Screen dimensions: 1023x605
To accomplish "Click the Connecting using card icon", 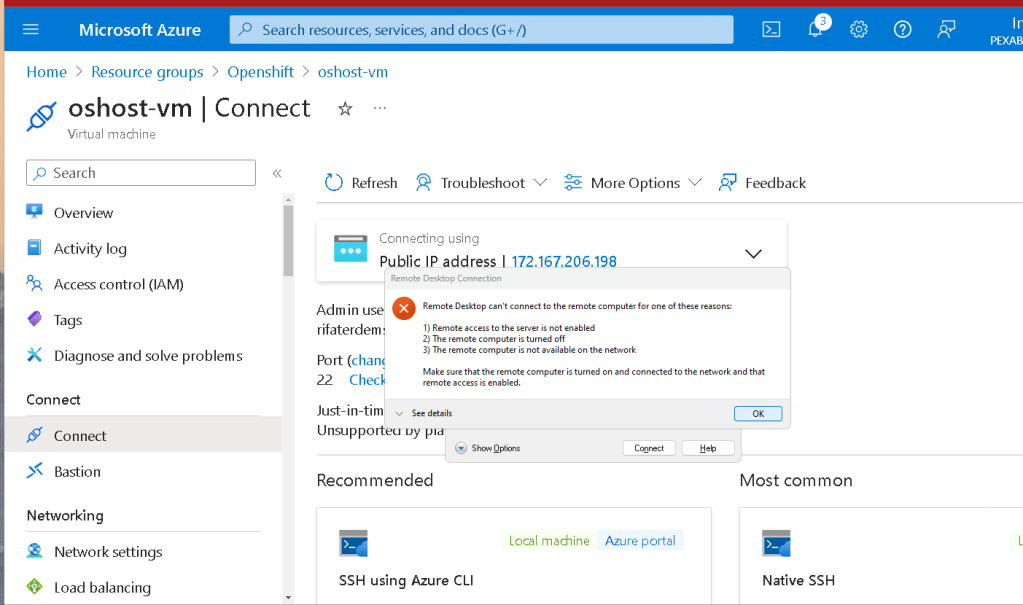I will (350, 249).
